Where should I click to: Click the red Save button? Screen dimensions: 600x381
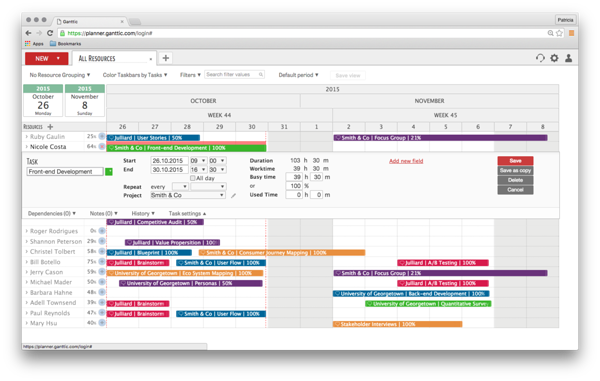click(x=515, y=161)
